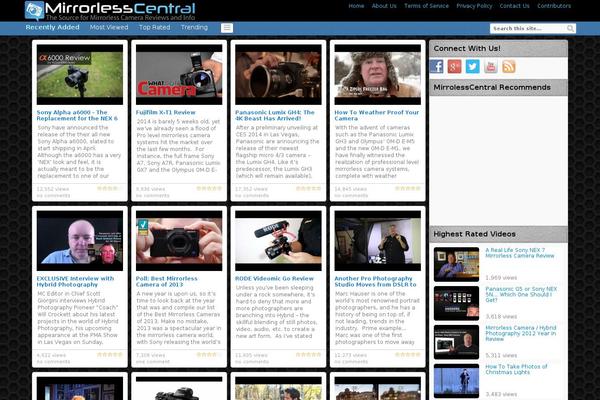Open the YouTube social icon

click(x=491, y=67)
